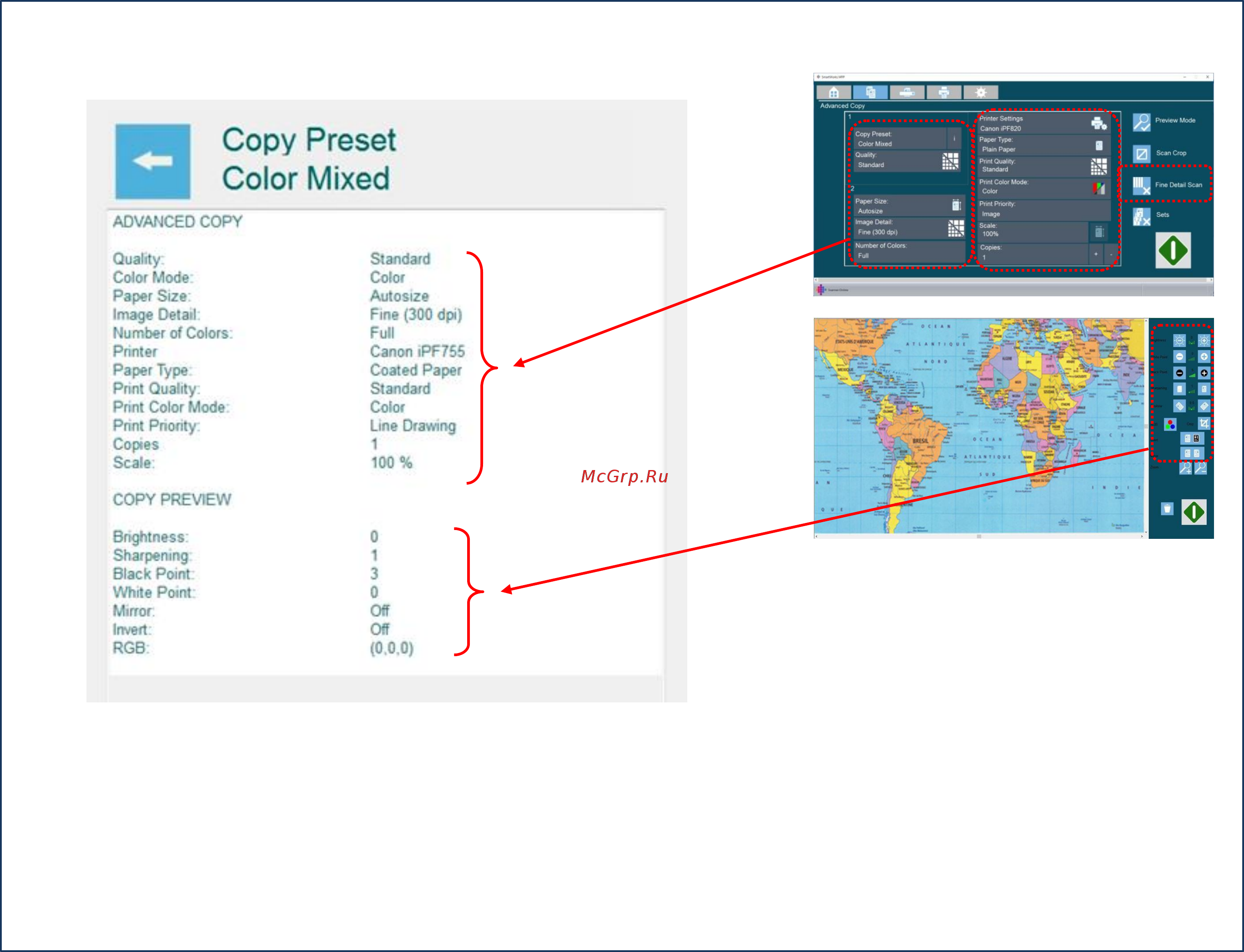Toggle Mirror in preview panel
This screenshot has width=1244, height=952.
[x=1192, y=453]
